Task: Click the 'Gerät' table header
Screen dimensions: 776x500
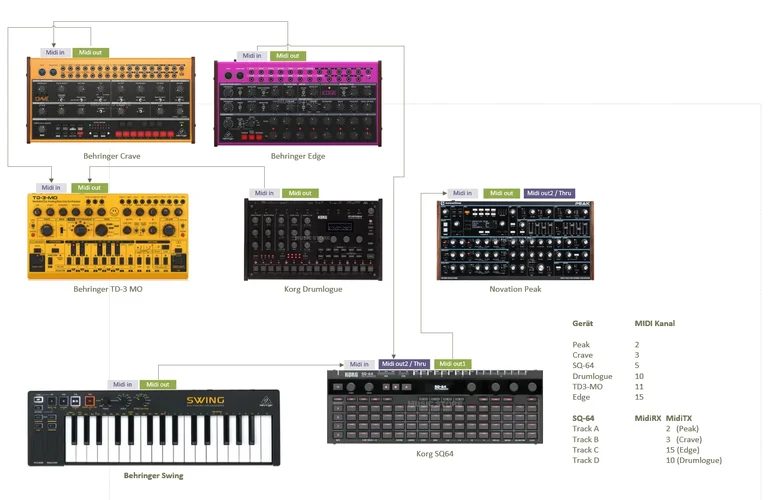Action: pos(582,323)
